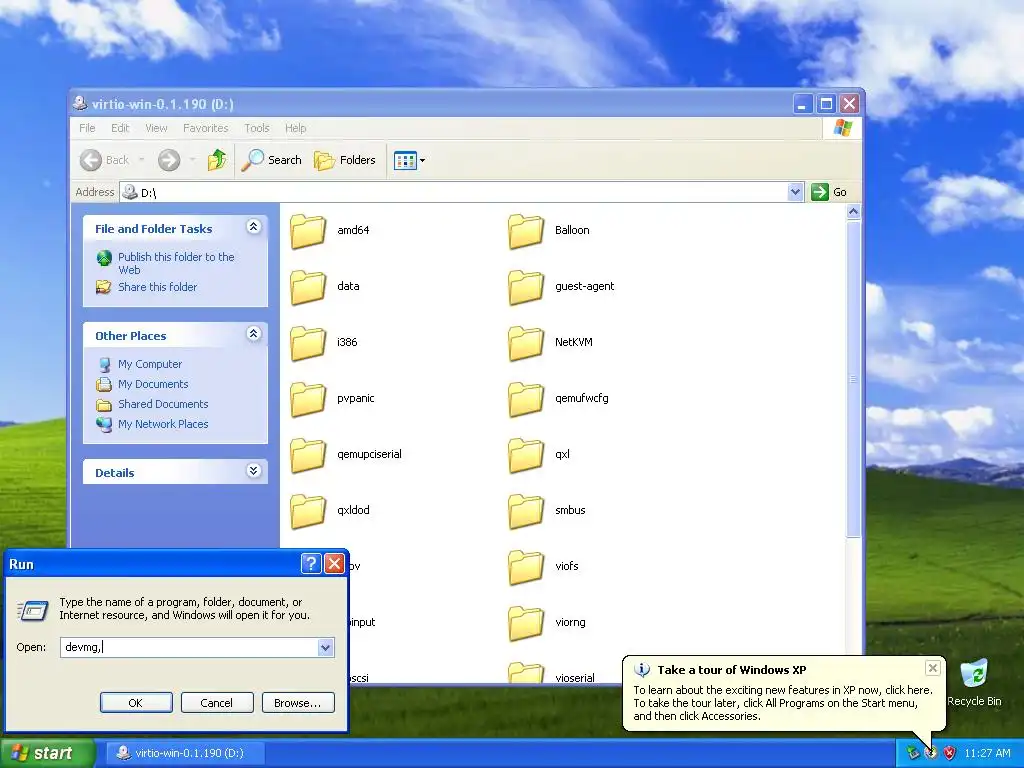This screenshot has width=1024, height=768.
Task: Select the data folder icon
Action: 308,287
